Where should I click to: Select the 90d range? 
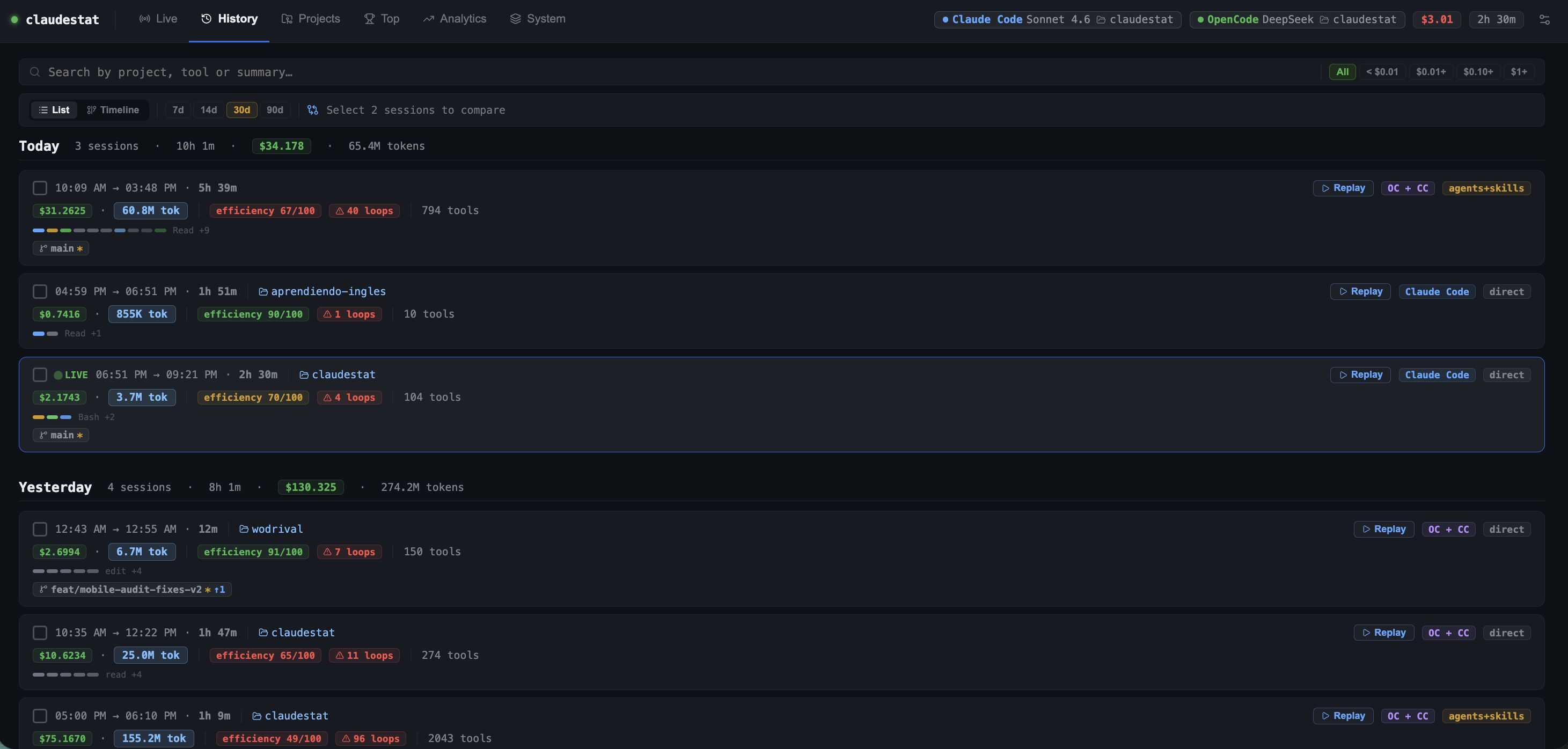coord(275,110)
